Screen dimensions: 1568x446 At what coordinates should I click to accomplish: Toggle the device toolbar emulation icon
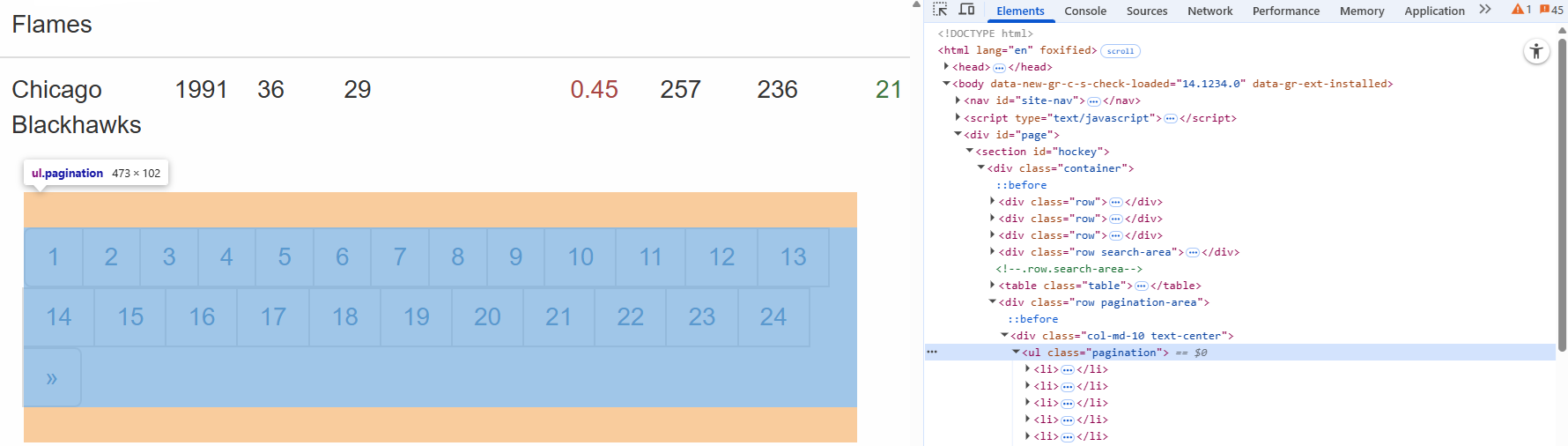[x=966, y=10]
